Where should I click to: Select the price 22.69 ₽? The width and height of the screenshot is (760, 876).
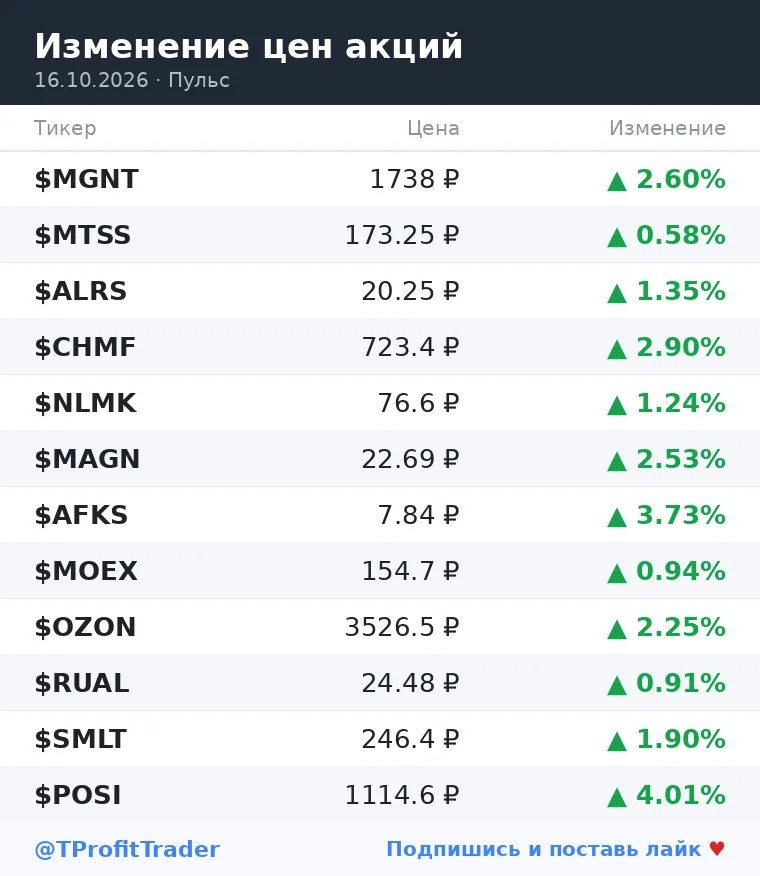pos(411,459)
